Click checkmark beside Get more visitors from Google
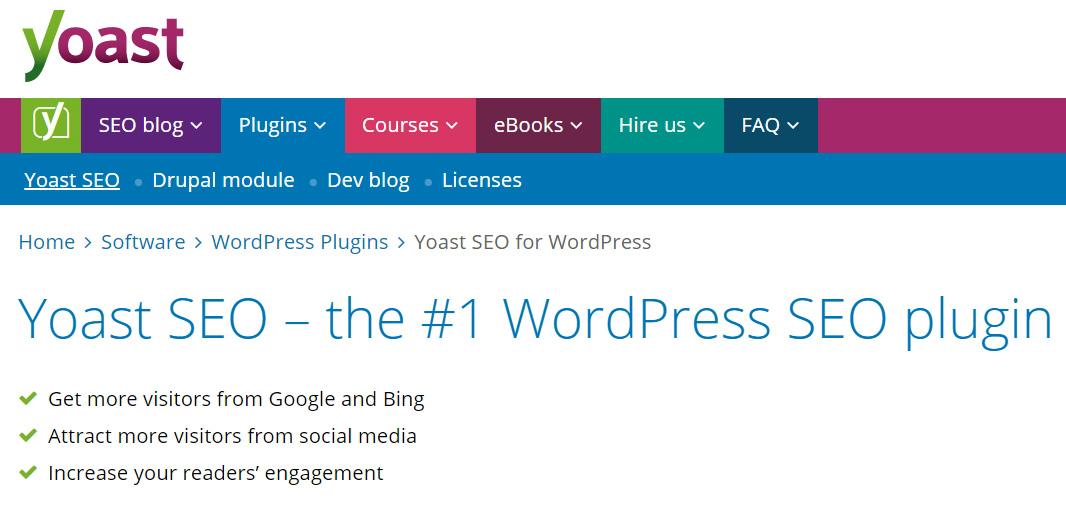The image size is (1066, 509). [28, 398]
